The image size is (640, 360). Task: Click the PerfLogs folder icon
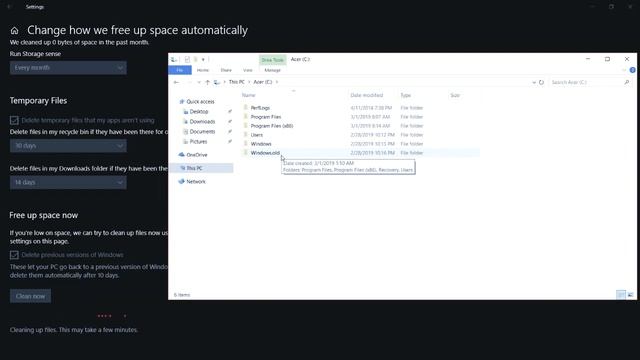point(246,107)
